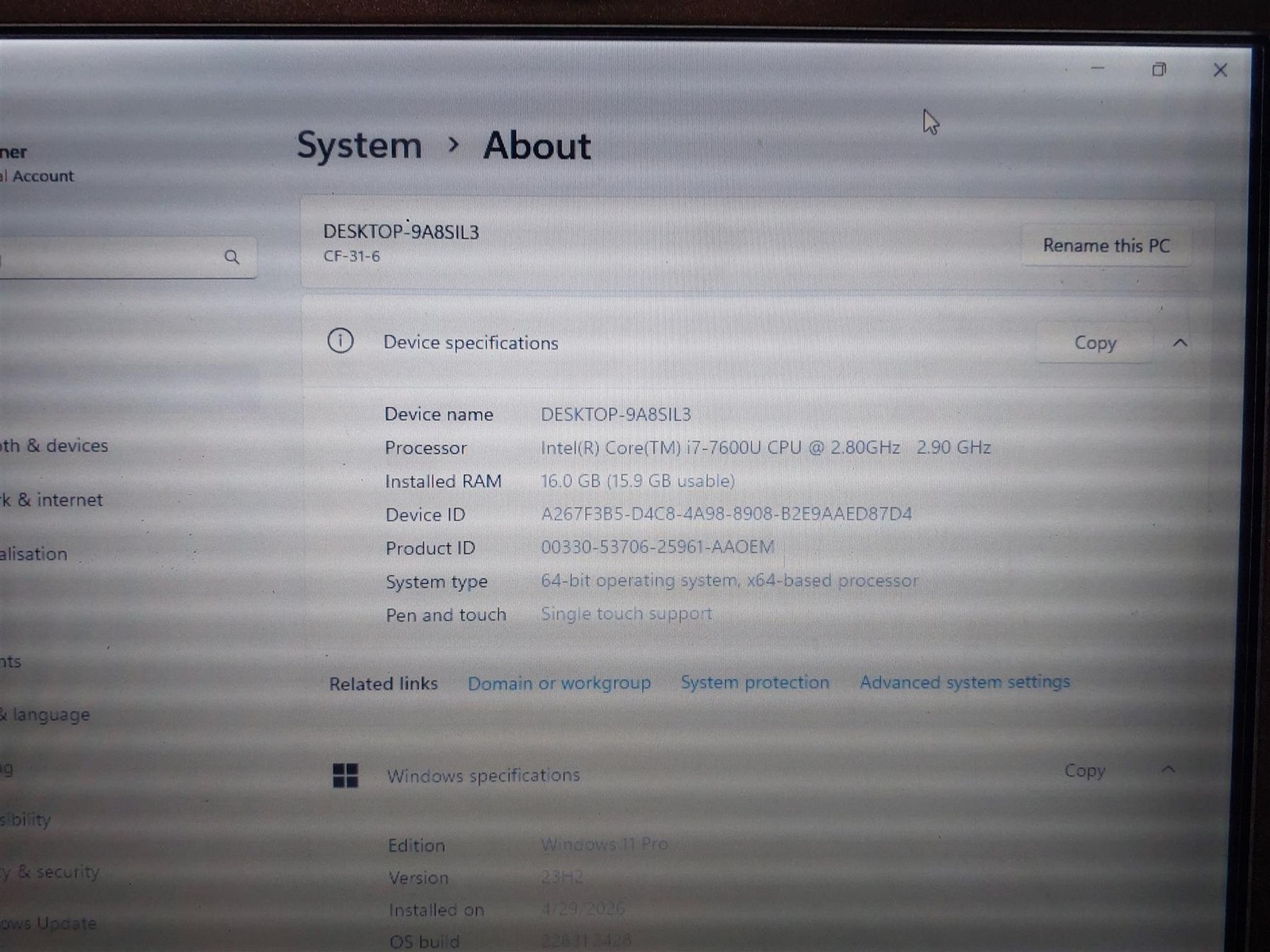Click the Device ID value A267F3B5
The image size is (1270, 952).
pos(726,514)
